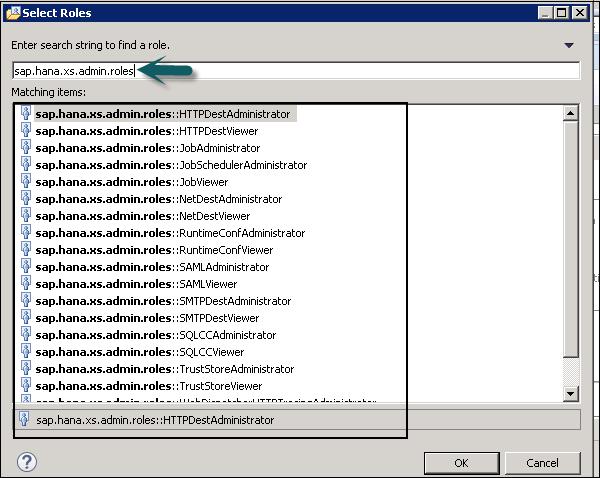Screen dimensions: 600x478
Task: Click scrollbar down arrow in role list
Action: pos(571,393)
